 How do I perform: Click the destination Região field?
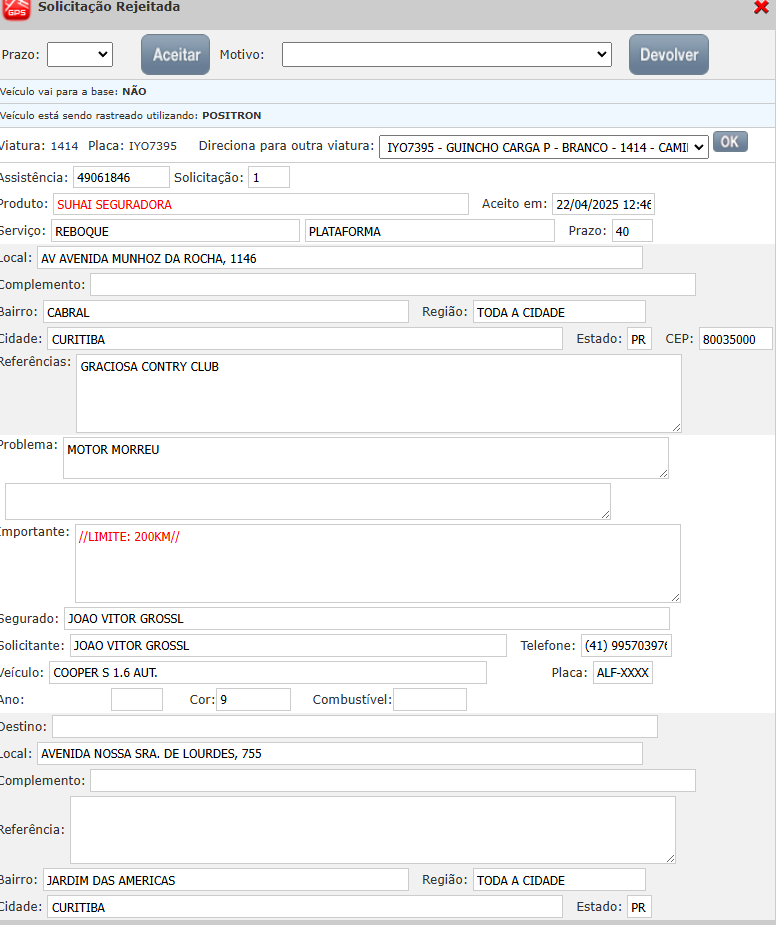click(559, 880)
